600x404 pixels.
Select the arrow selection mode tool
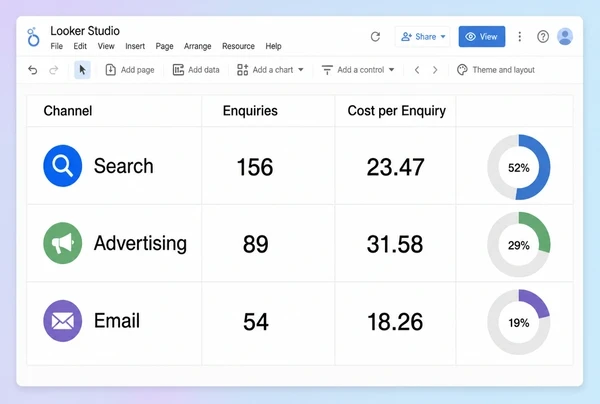click(x=82, y=70)
